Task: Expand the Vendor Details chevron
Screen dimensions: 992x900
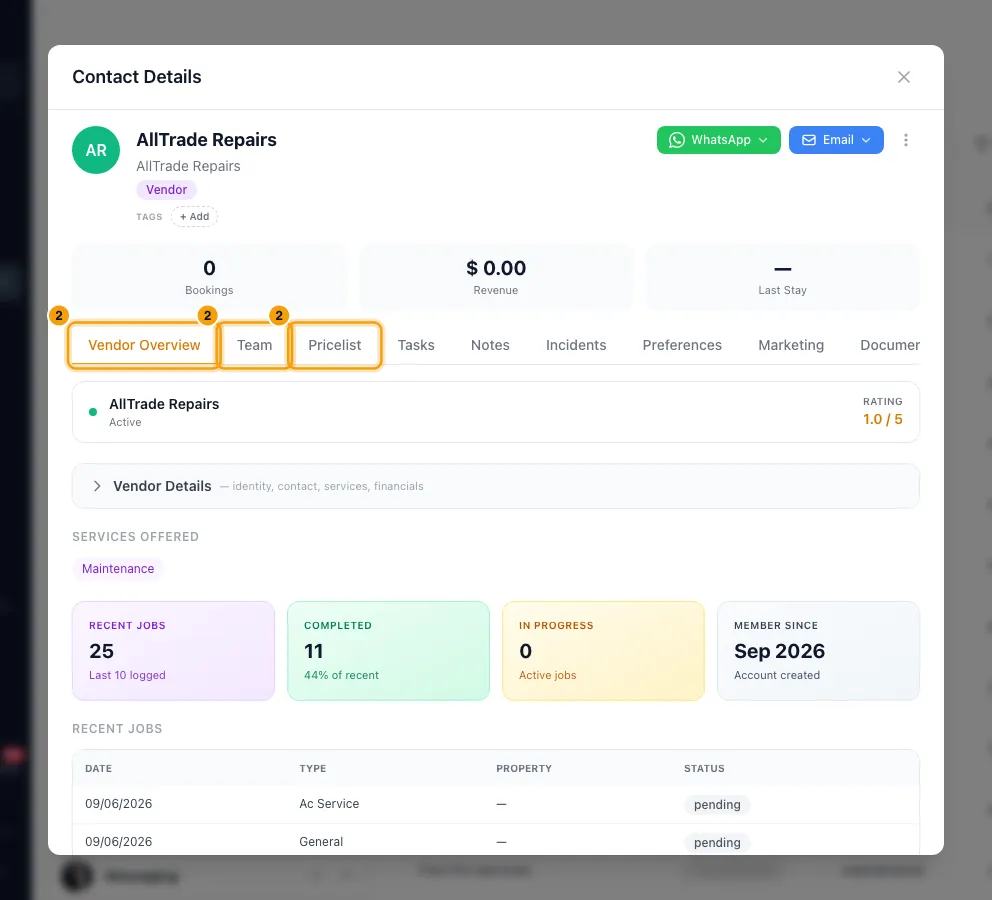Action: coord(97,486)
